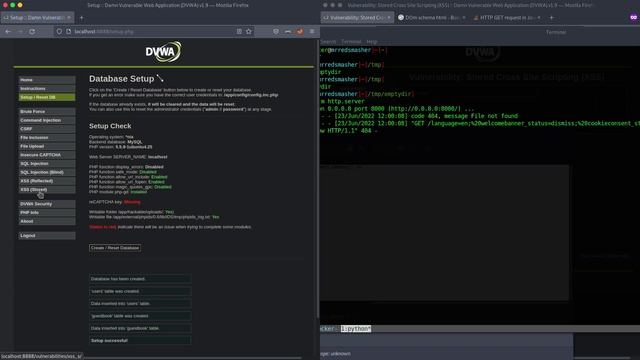Open Brute Force vulnerability page

coord(47,111)
